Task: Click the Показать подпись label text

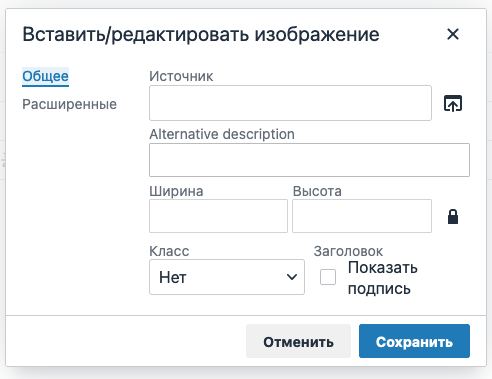Action: pos(382,278)
